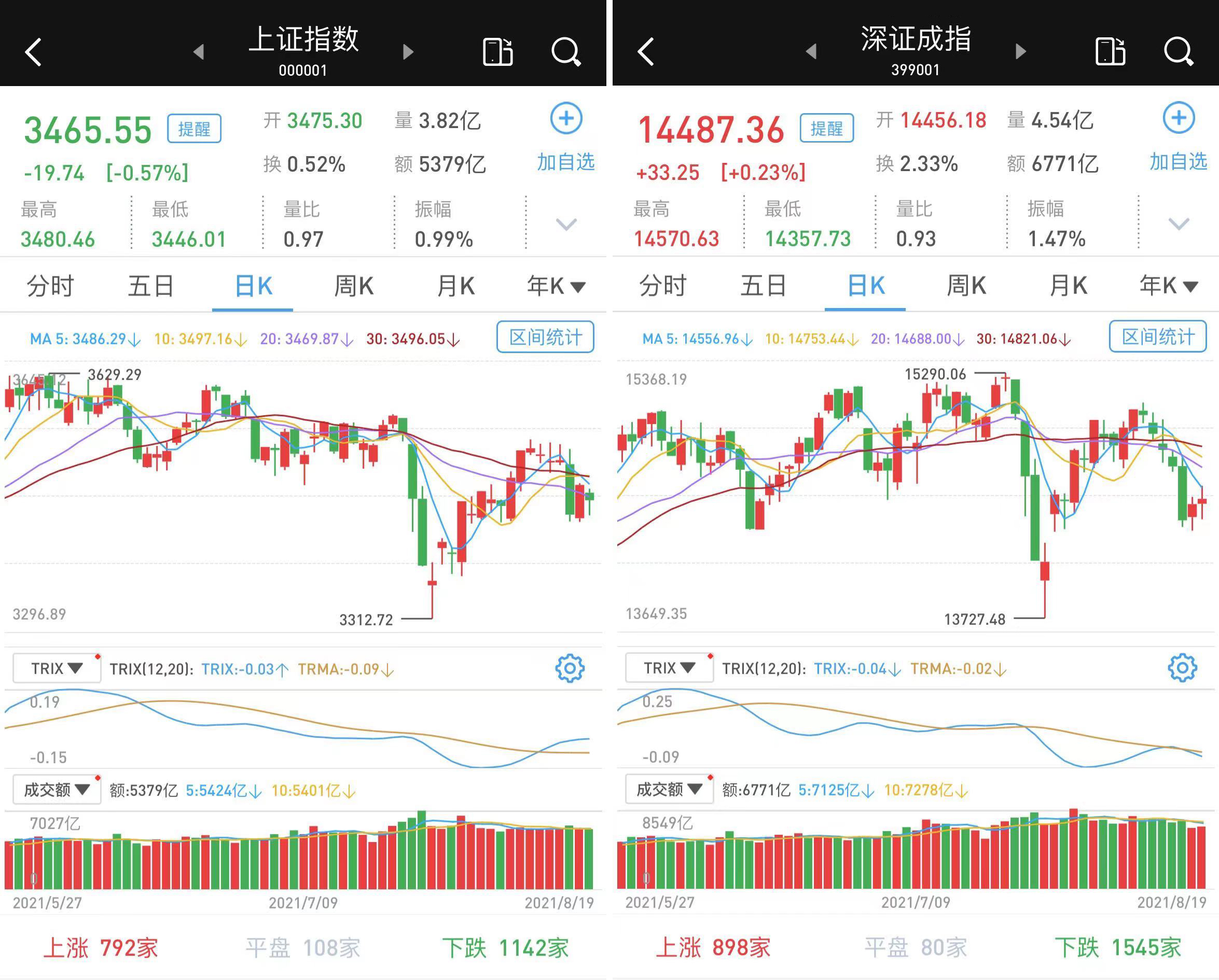Tap 上证指数 title with code 000001

click(303, 51)
